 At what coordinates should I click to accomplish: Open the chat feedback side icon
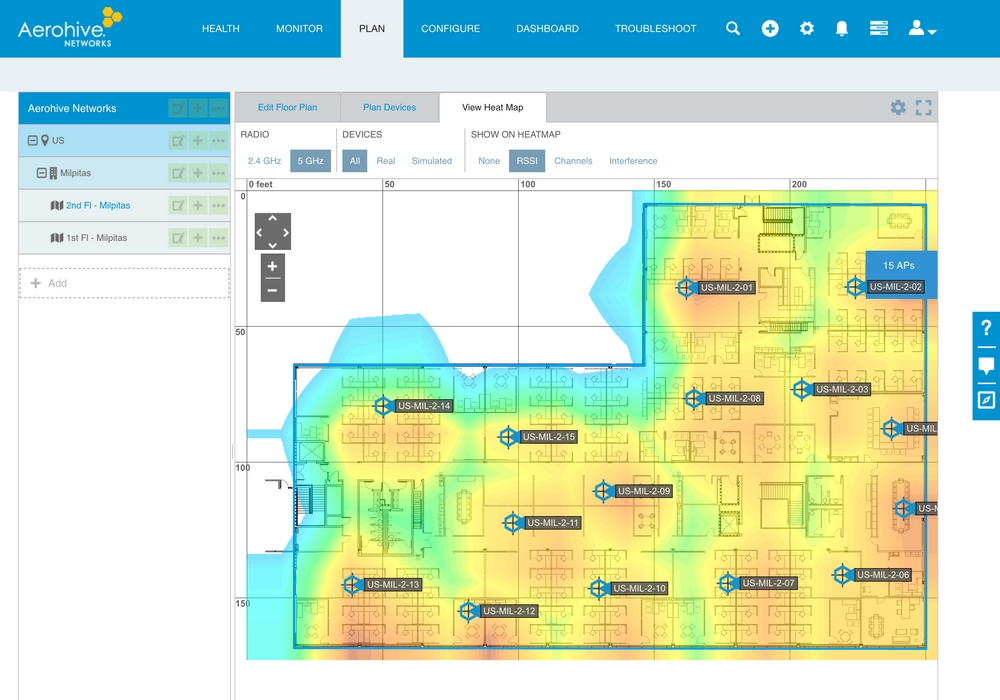(986, 365)
